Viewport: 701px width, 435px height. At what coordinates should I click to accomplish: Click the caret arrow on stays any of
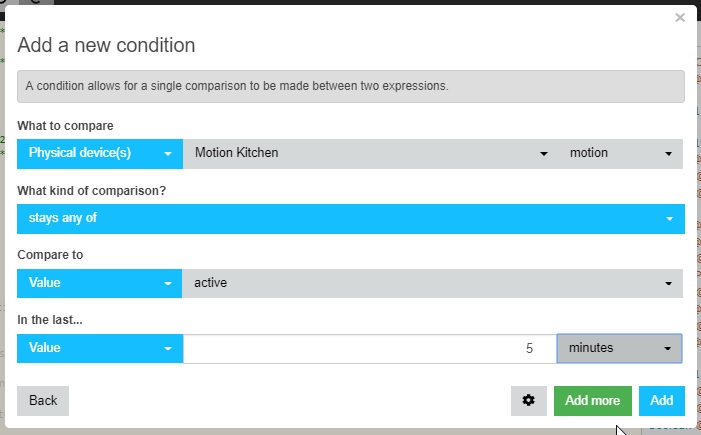(x=669, y=219)
